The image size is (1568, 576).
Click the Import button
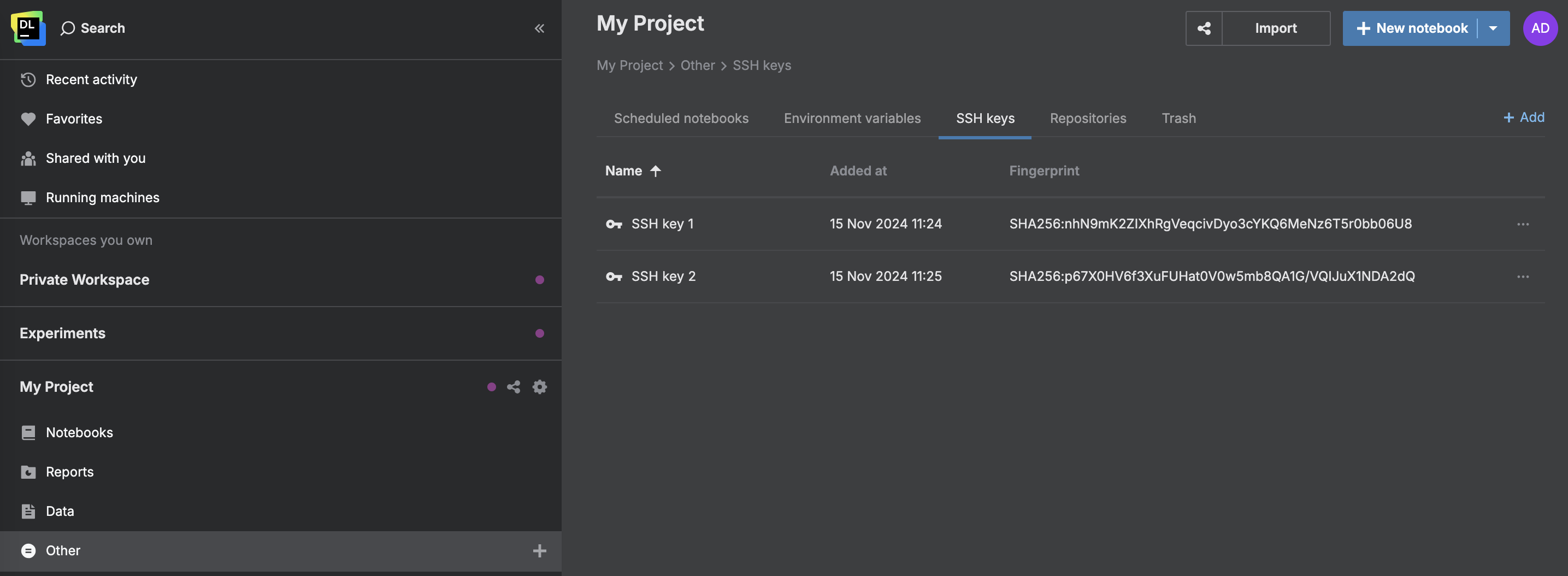(1275, 28)
